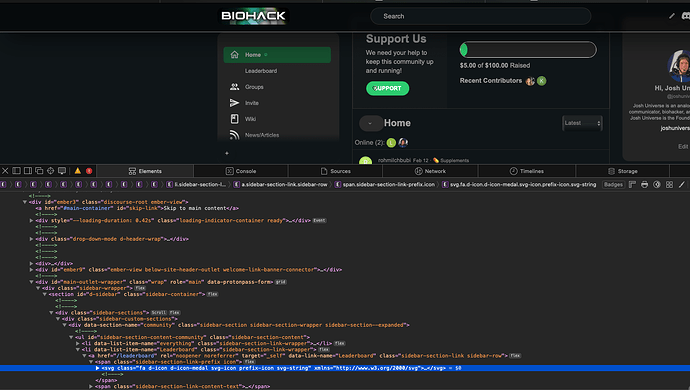Open the Leaderboard sidebar link
Image resolution: width=690 pixels, height=390 pixels.
[x=261, y=71]
